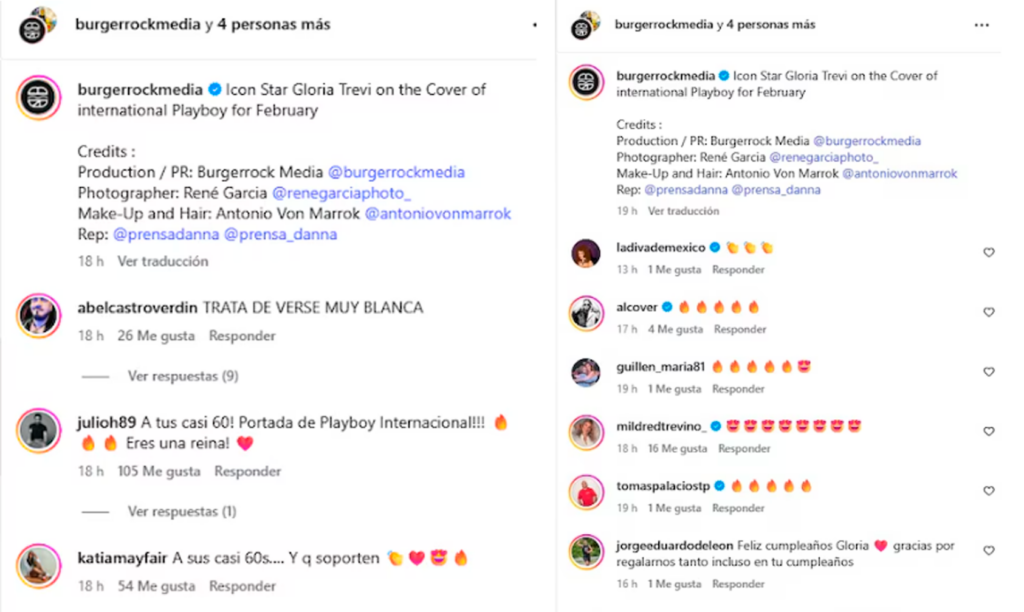Open katiamayfair's profile avatar
Screen dimensions: 1024x612
[39, 566]
